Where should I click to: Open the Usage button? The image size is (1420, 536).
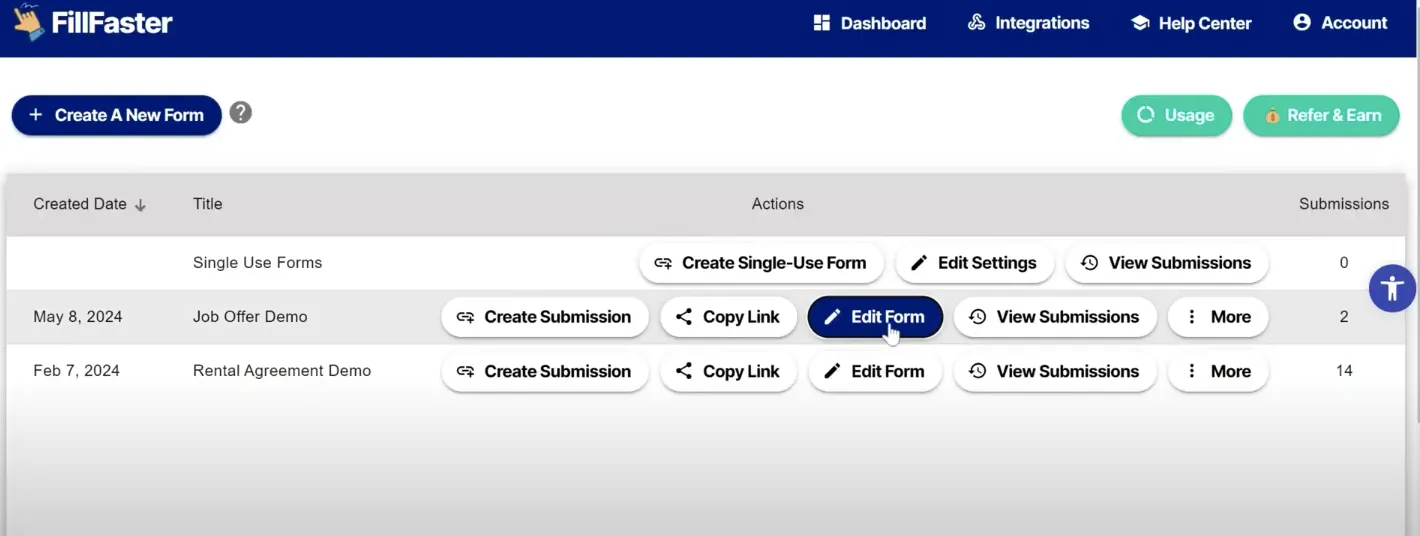pyautogui.click(x=1177, y=115)
